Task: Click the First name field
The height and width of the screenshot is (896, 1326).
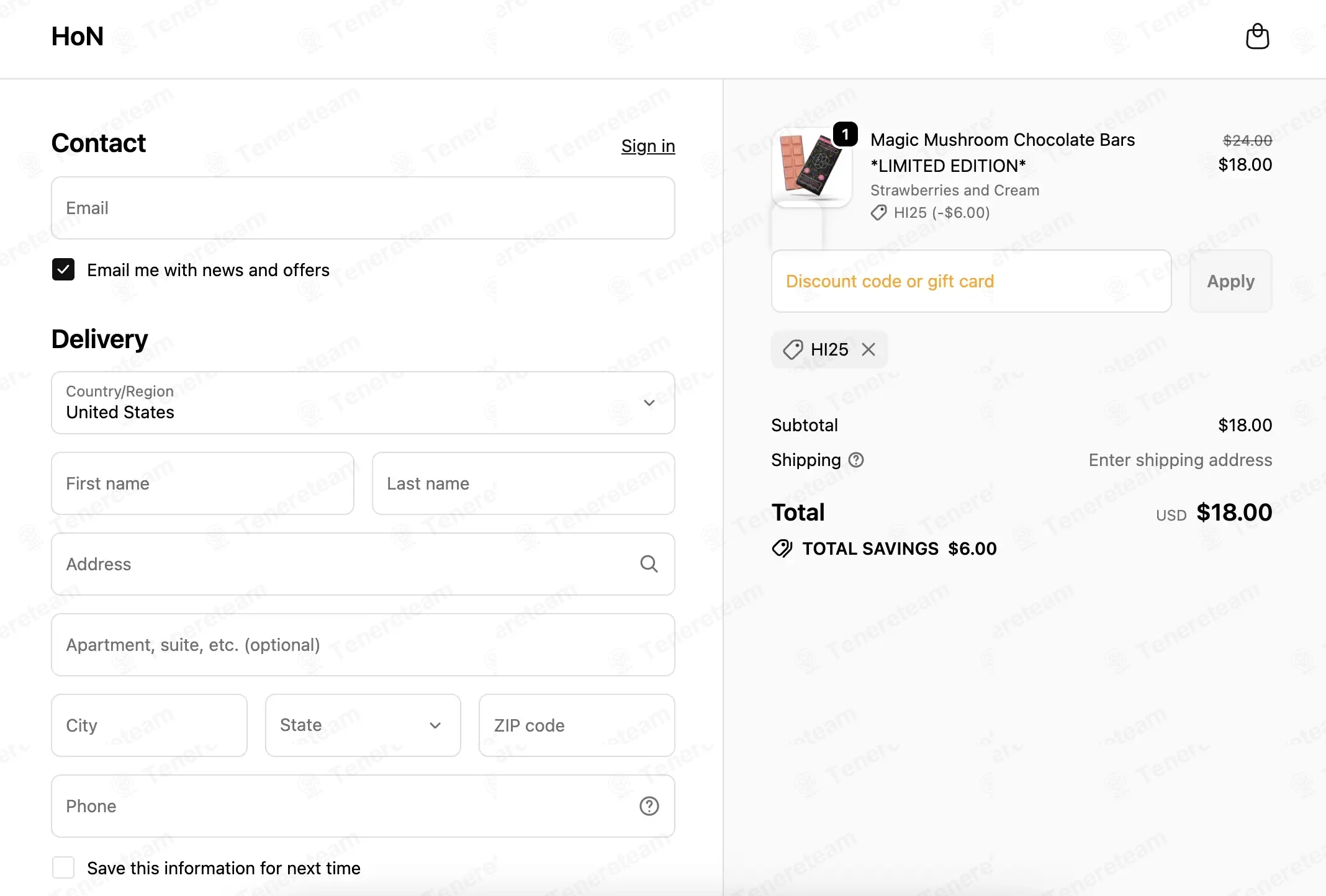Action: click(x=202, y=483)
